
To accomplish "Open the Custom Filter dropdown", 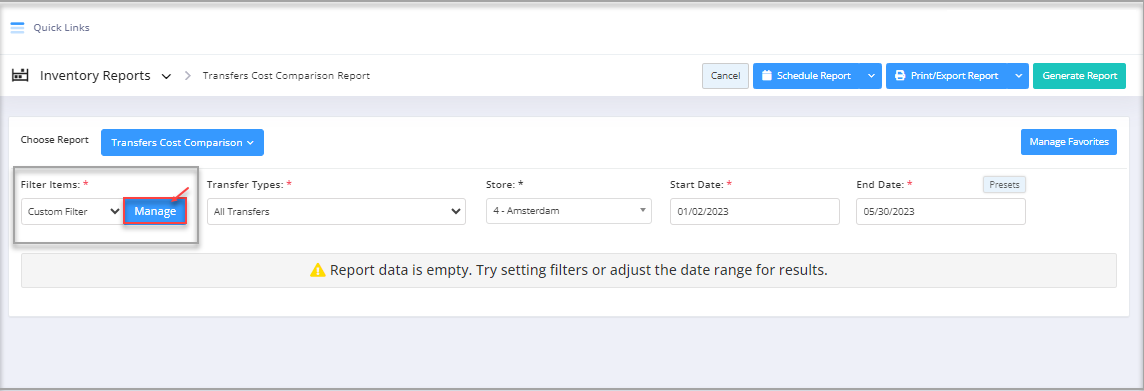I will pyautogui.click(x=72, y=212).
